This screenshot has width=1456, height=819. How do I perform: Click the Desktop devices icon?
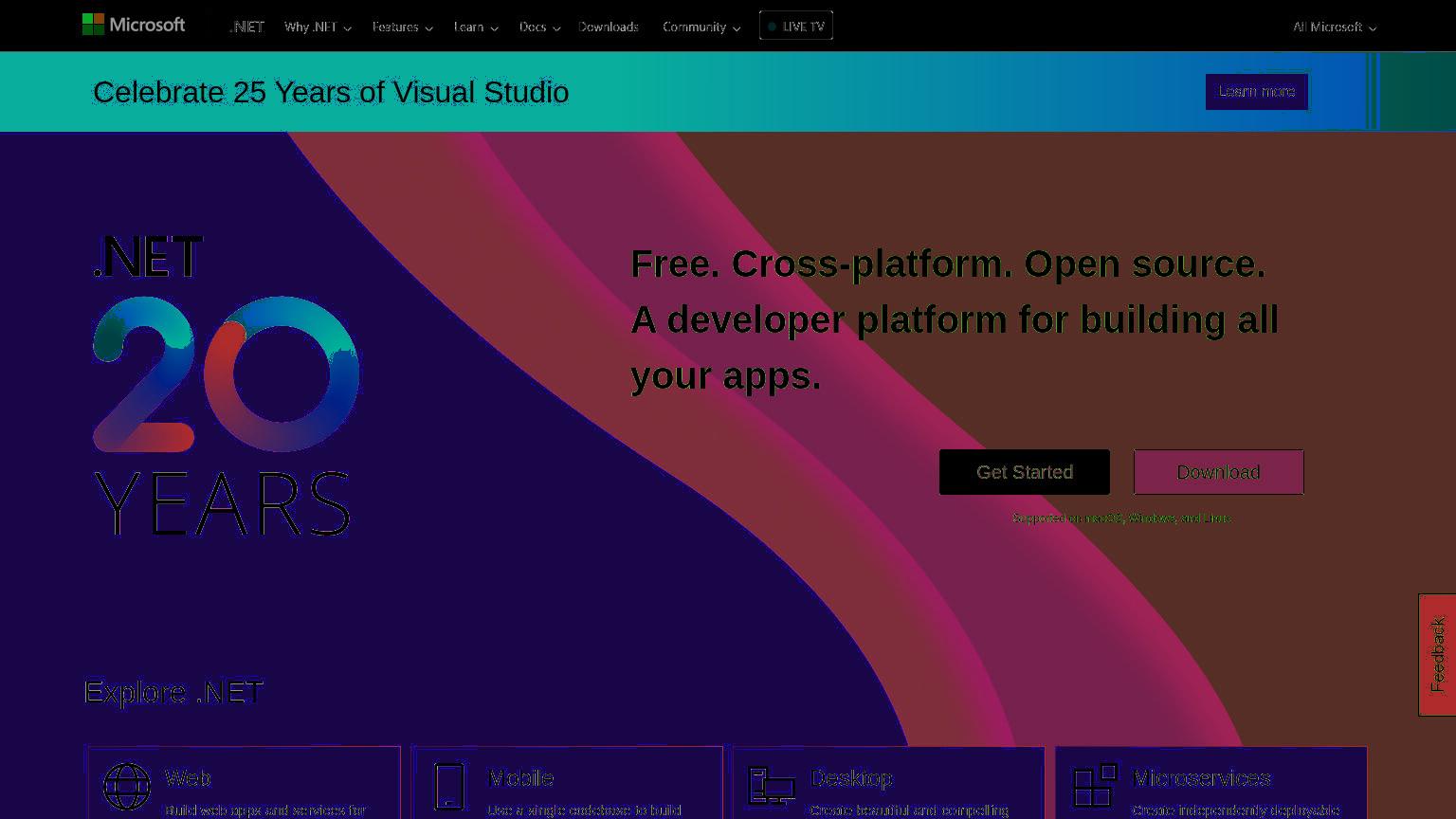coord(772,787)
